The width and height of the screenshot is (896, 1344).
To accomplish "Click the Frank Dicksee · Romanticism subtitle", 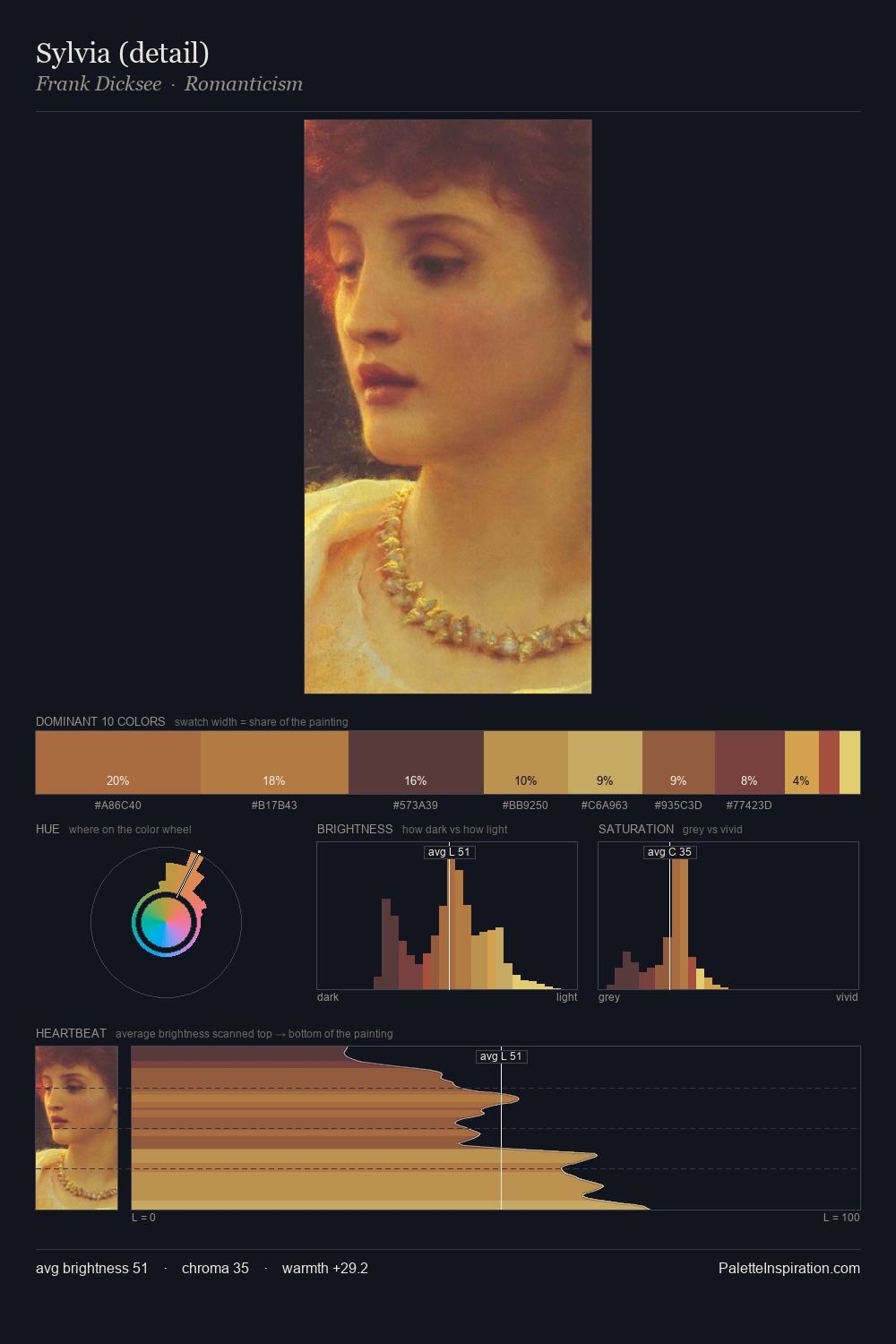I will (x=169, y=84).
